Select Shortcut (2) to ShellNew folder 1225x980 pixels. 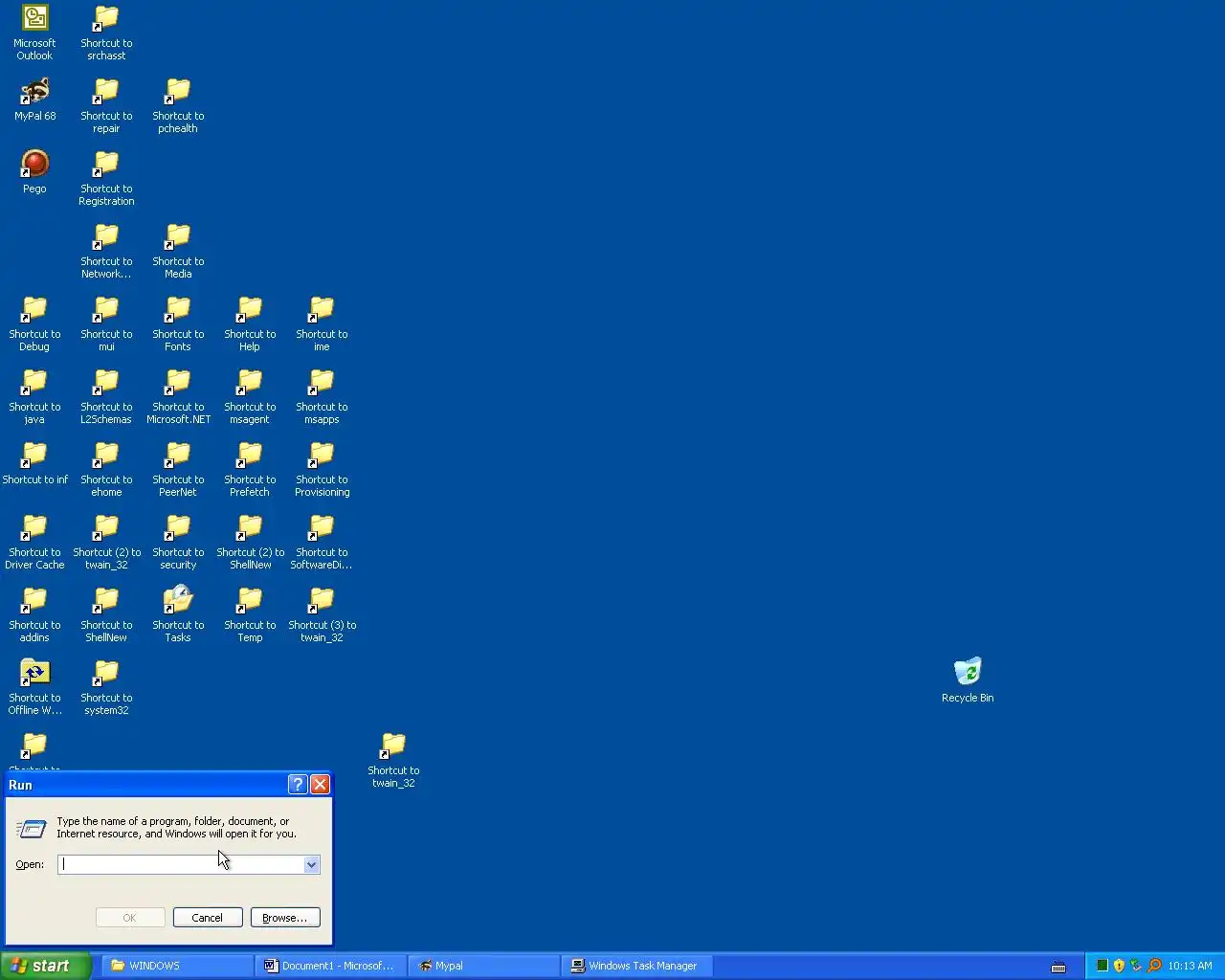(x=250, y=542)
